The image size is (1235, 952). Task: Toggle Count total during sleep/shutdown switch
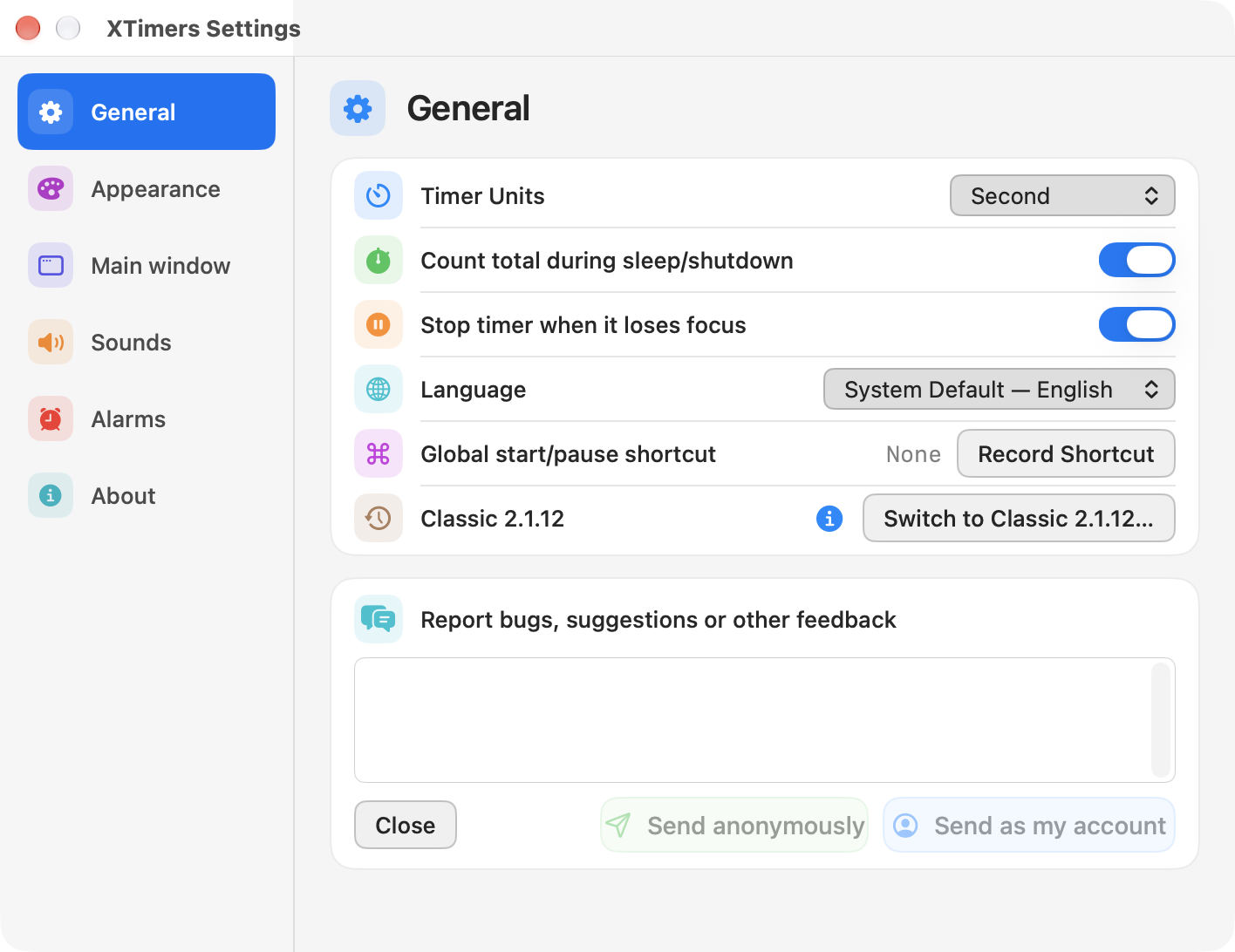[x=1136, y=261]
